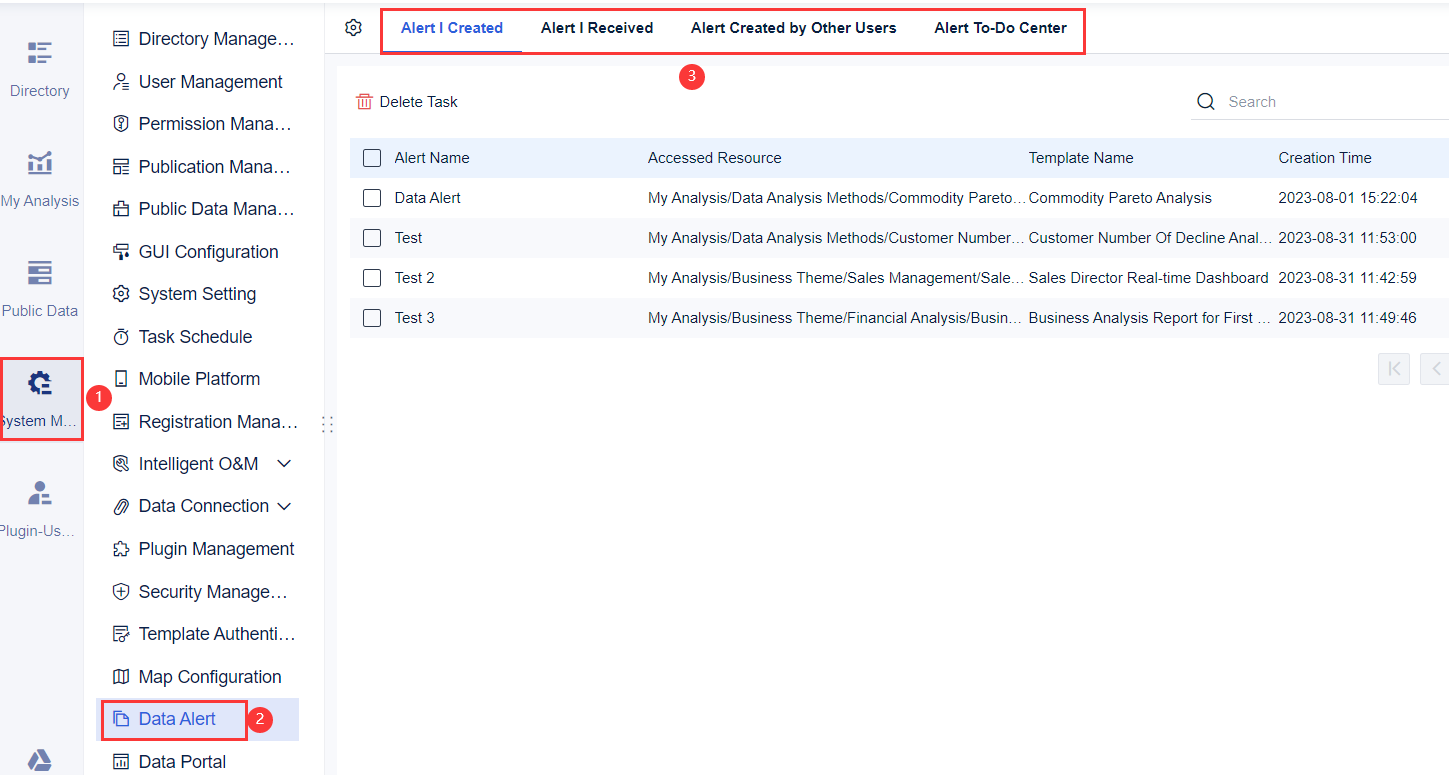Screen dimensions: 1449x775
Task: Collapse the left panel using the resize handle
Action: click(x=327, y=424)
